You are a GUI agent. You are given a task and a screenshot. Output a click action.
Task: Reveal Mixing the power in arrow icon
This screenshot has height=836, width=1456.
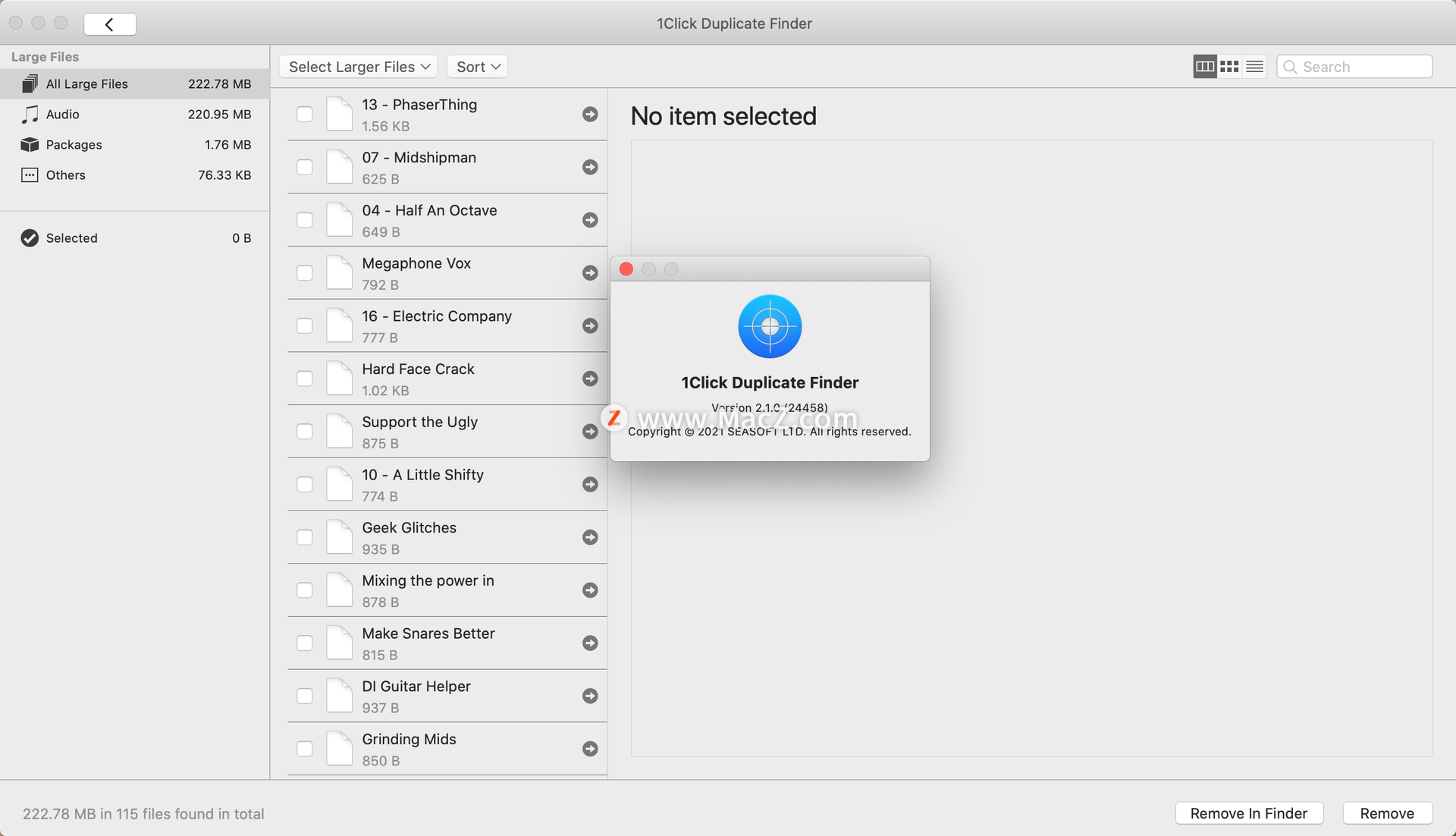pyautogui.click(x=590, y=590)
